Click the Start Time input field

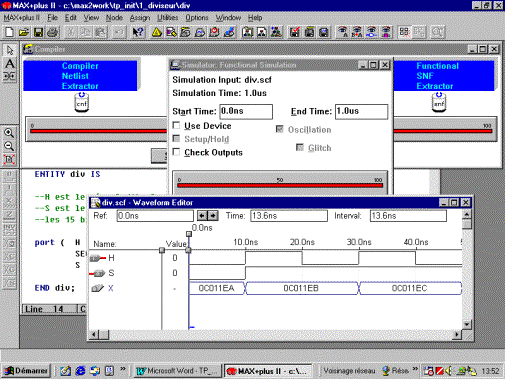246,111
